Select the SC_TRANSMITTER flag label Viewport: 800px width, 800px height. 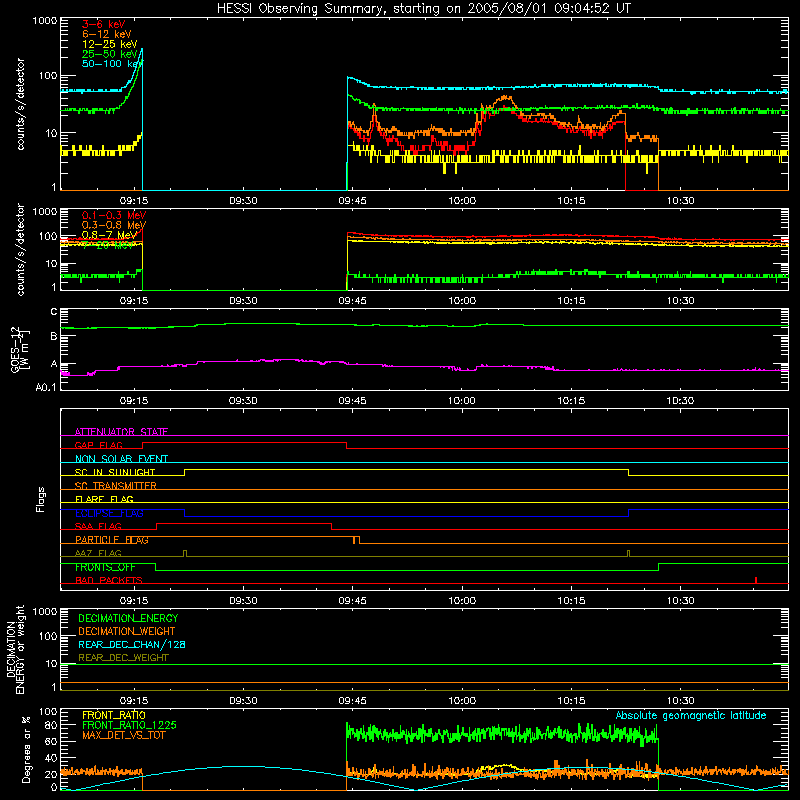click(115, 485)
